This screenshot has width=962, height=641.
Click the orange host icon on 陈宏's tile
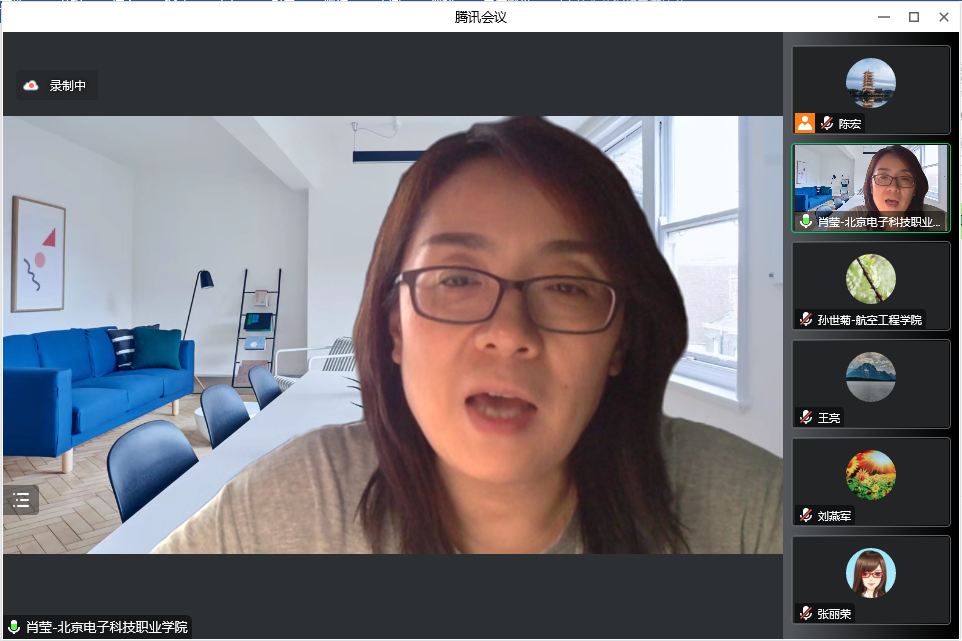click(x=805, y=124)
